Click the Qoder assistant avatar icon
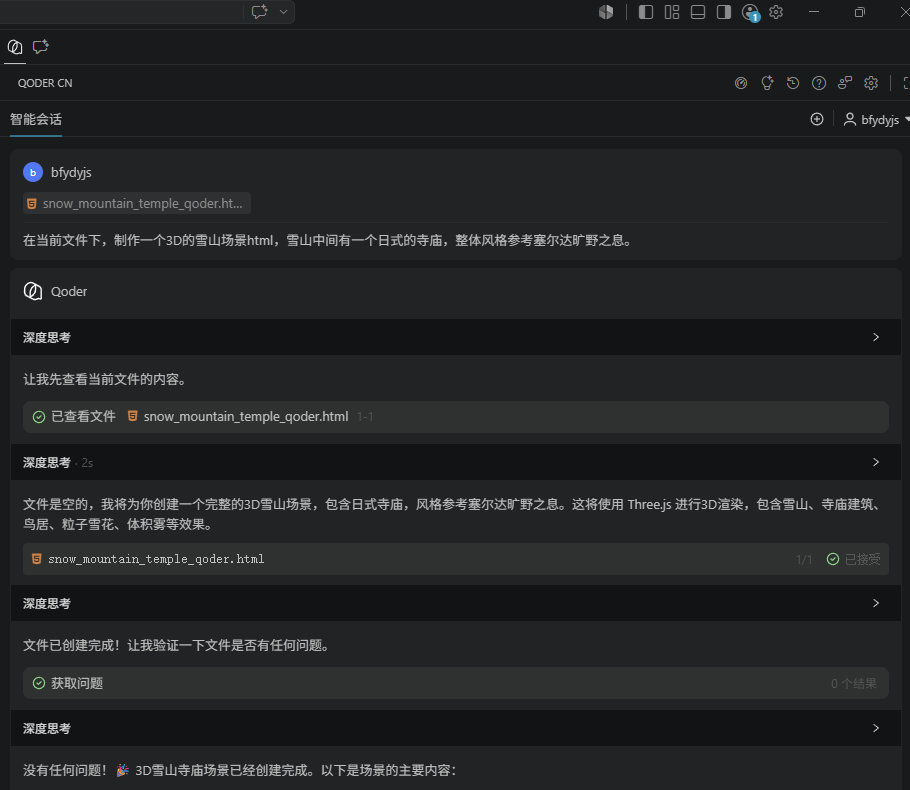This screenshot has height=790, width=910. [x=33, y=291]
